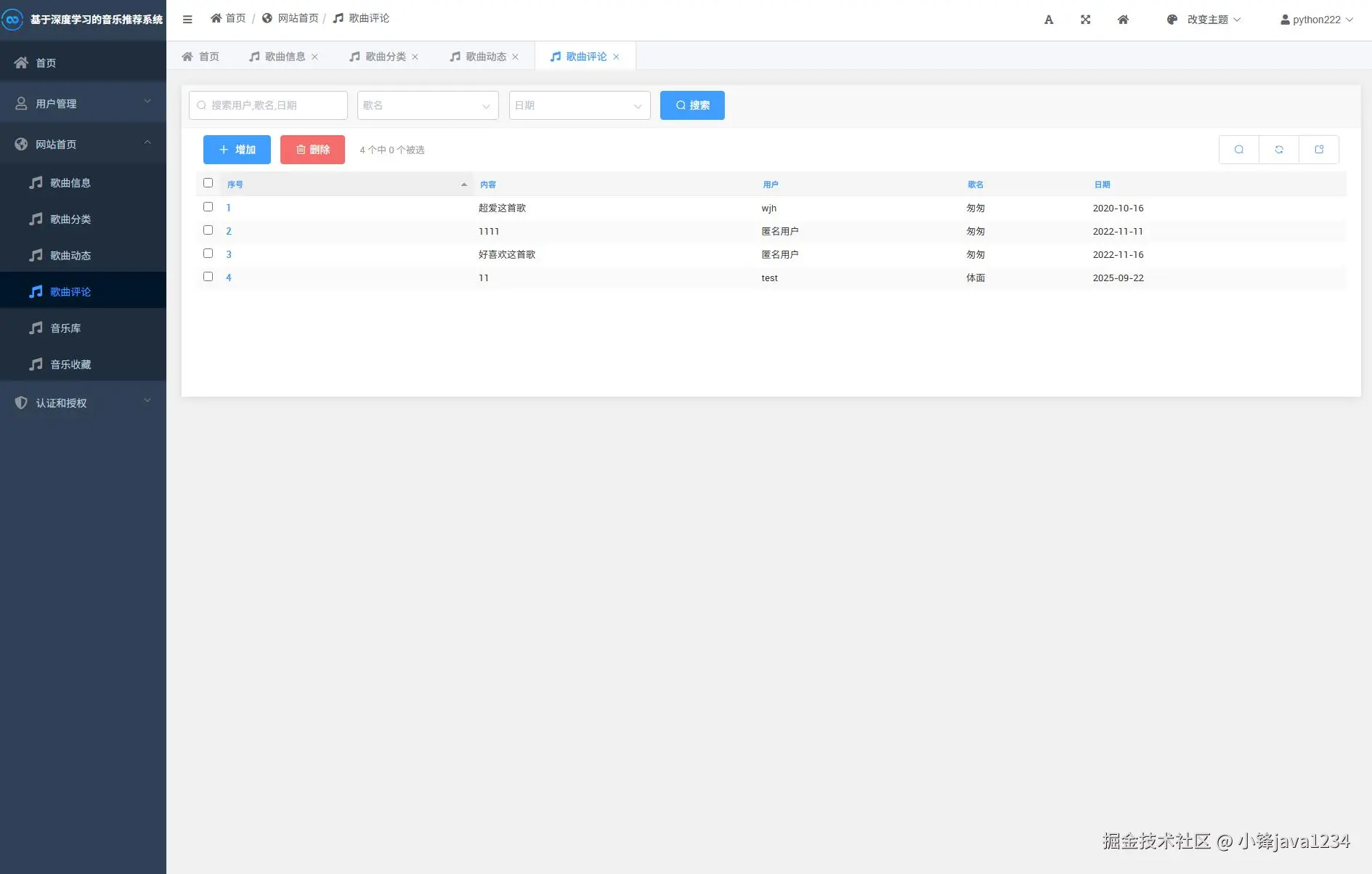Screen dimensions: 1372x874
Task: Close the 歌曲评论 tab
Action: point(616,57)
